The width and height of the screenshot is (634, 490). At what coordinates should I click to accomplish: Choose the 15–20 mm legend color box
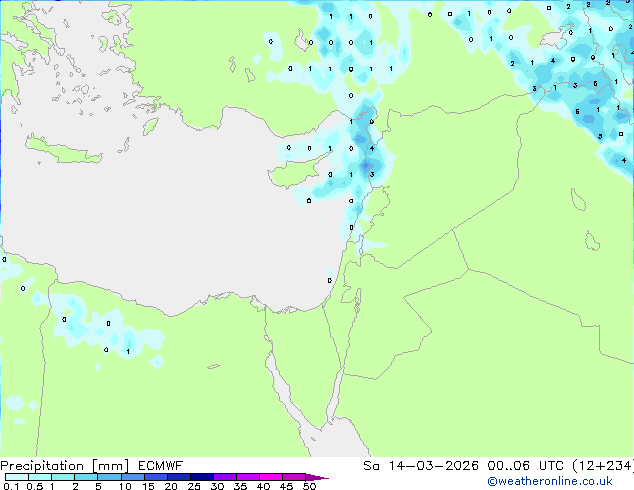point(155,477)
